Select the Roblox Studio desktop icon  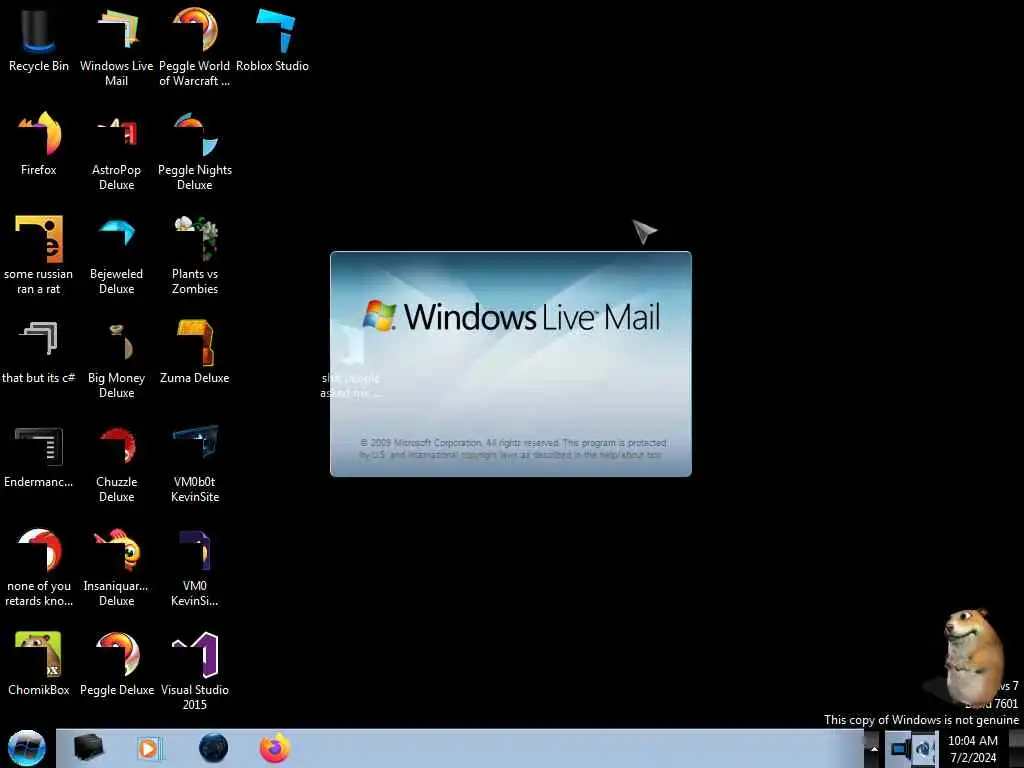point(272,39)
